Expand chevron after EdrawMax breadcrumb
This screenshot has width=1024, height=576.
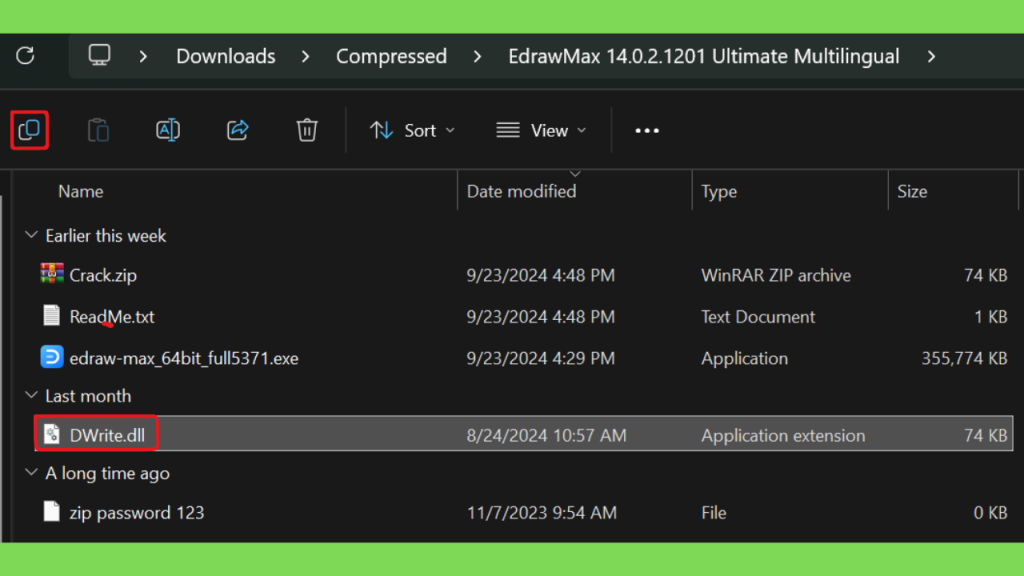point(931,56)
